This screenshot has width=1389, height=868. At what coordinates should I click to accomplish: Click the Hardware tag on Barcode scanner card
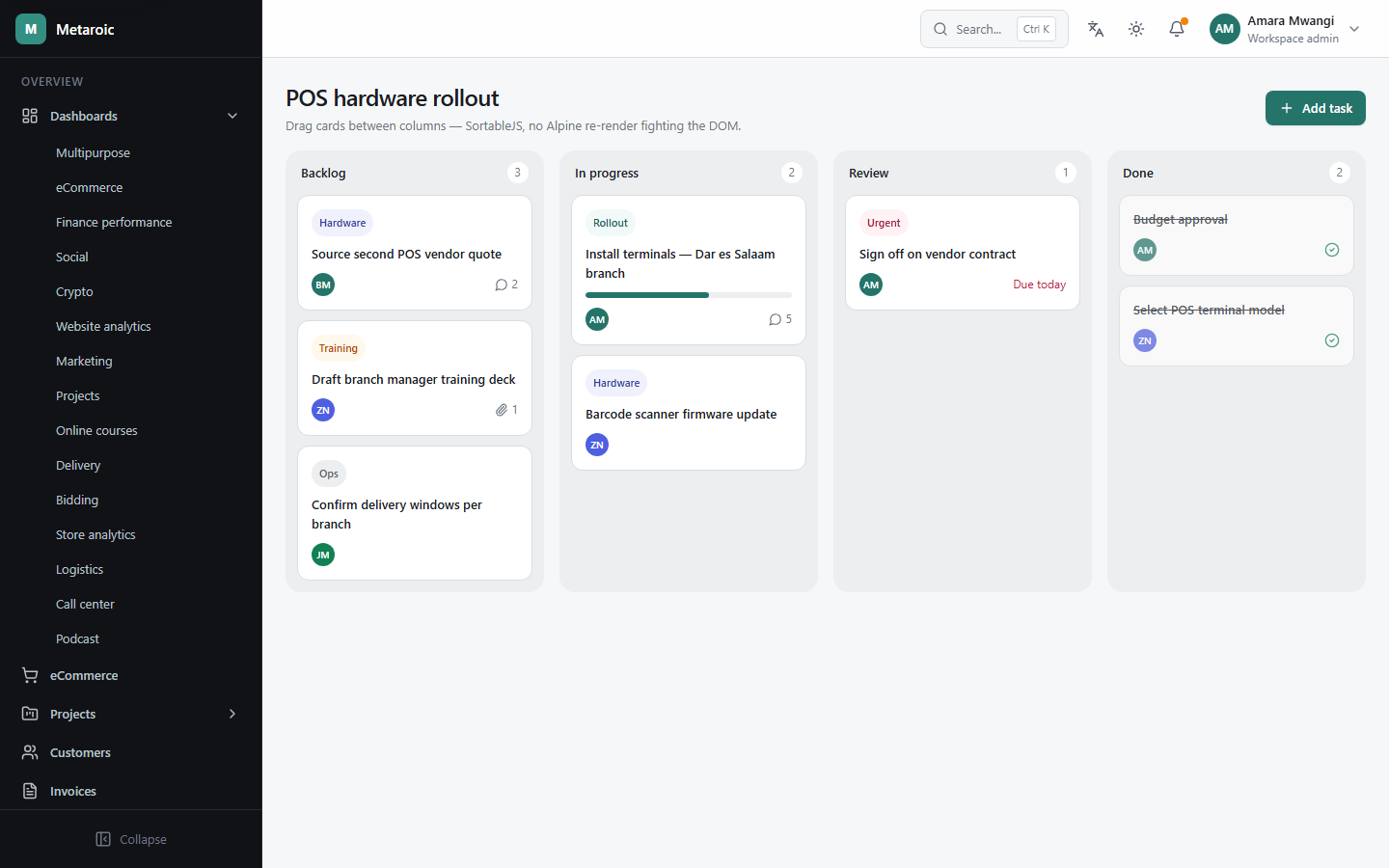(616, 383)
